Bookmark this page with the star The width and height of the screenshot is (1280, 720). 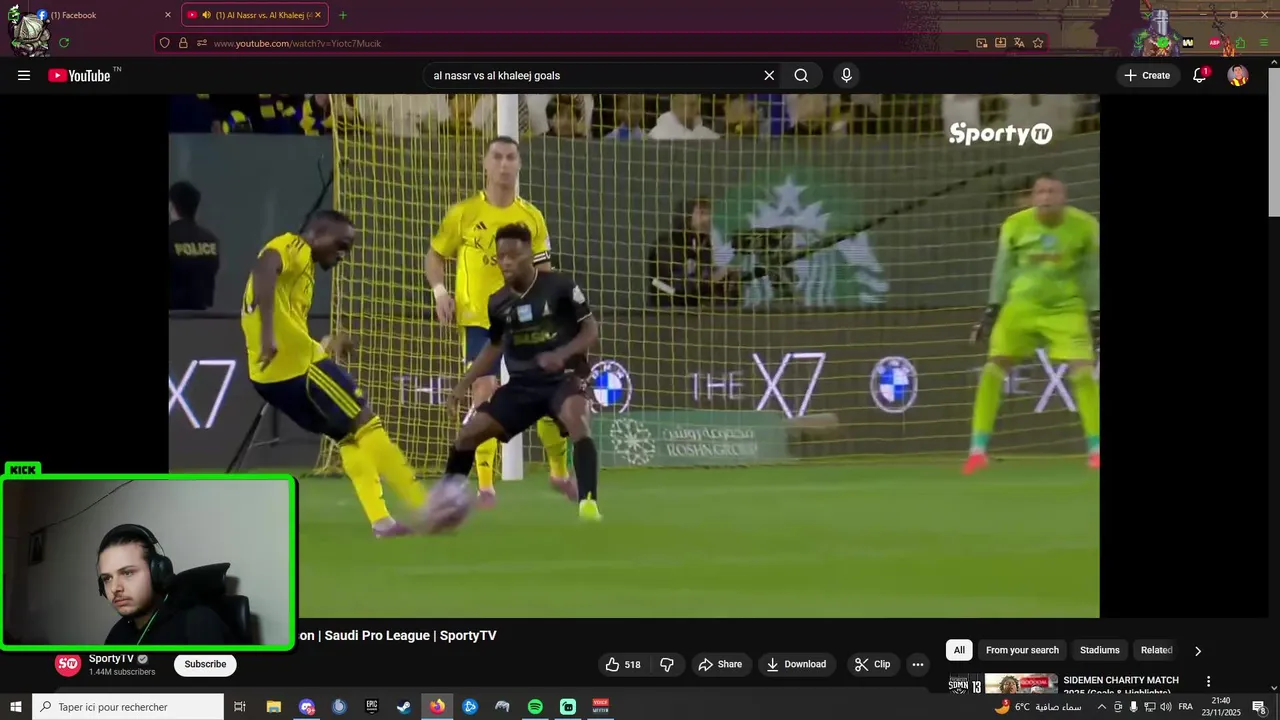[x=1038, y=43]
